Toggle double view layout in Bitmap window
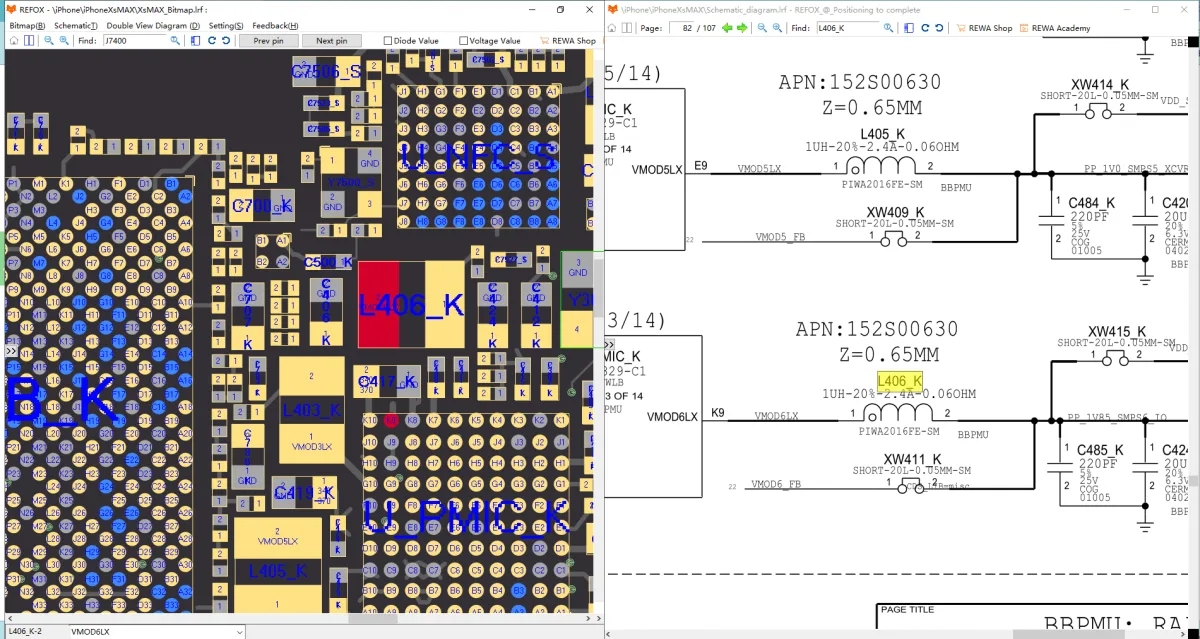 (x=29, y=41)
